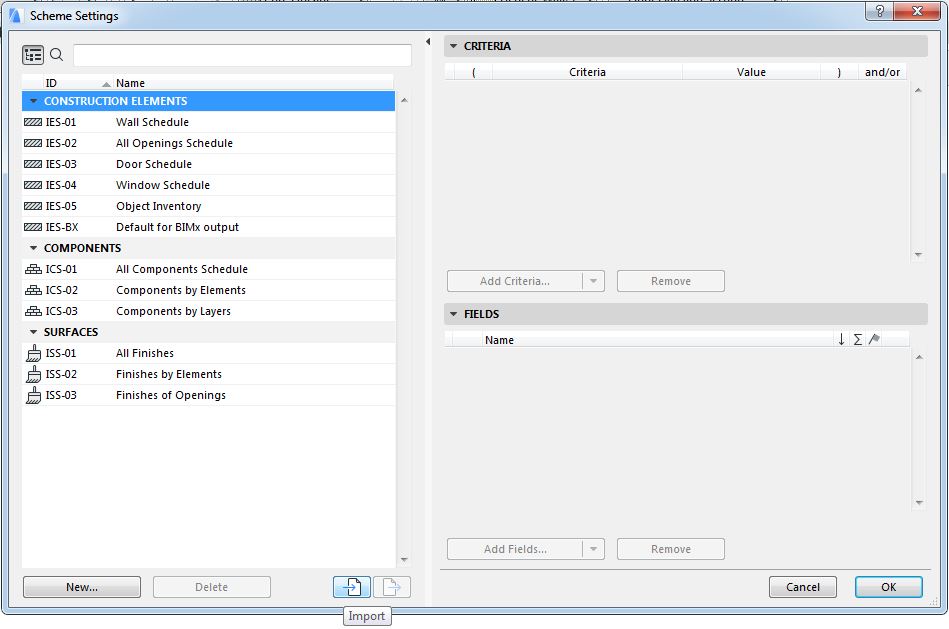Click Remove under the Fields list
This screenshot has height=629, width=949.
pos(671,549)
